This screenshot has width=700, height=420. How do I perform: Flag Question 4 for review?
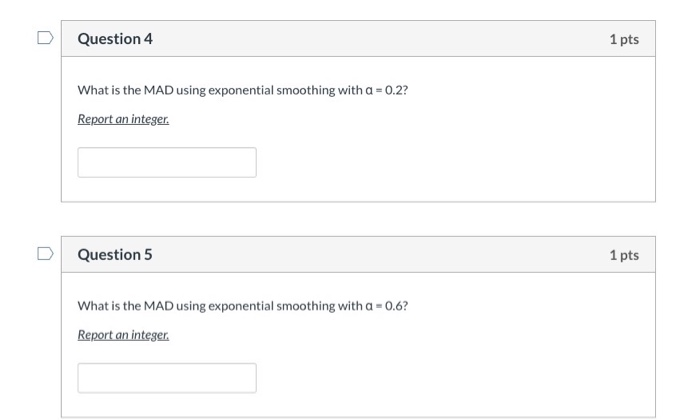tap(43, 38)
